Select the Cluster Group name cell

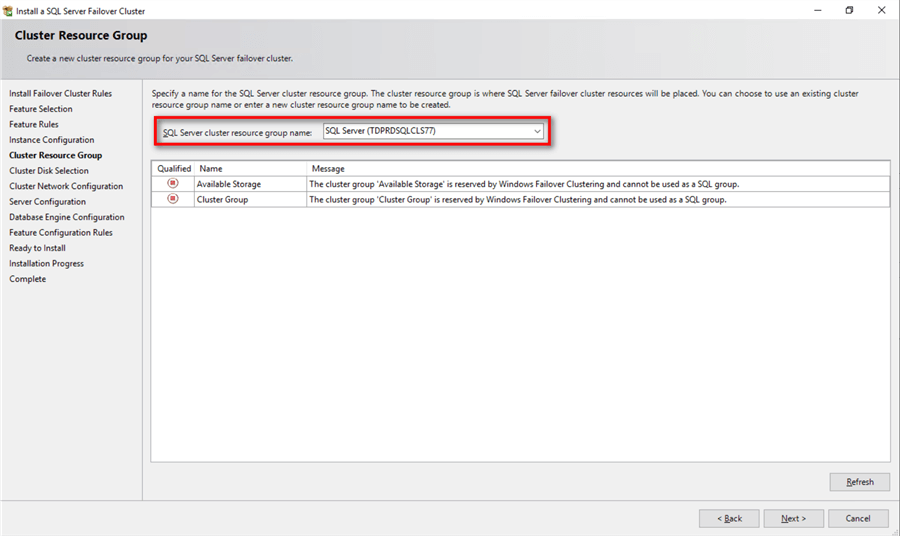click(250, 200)
